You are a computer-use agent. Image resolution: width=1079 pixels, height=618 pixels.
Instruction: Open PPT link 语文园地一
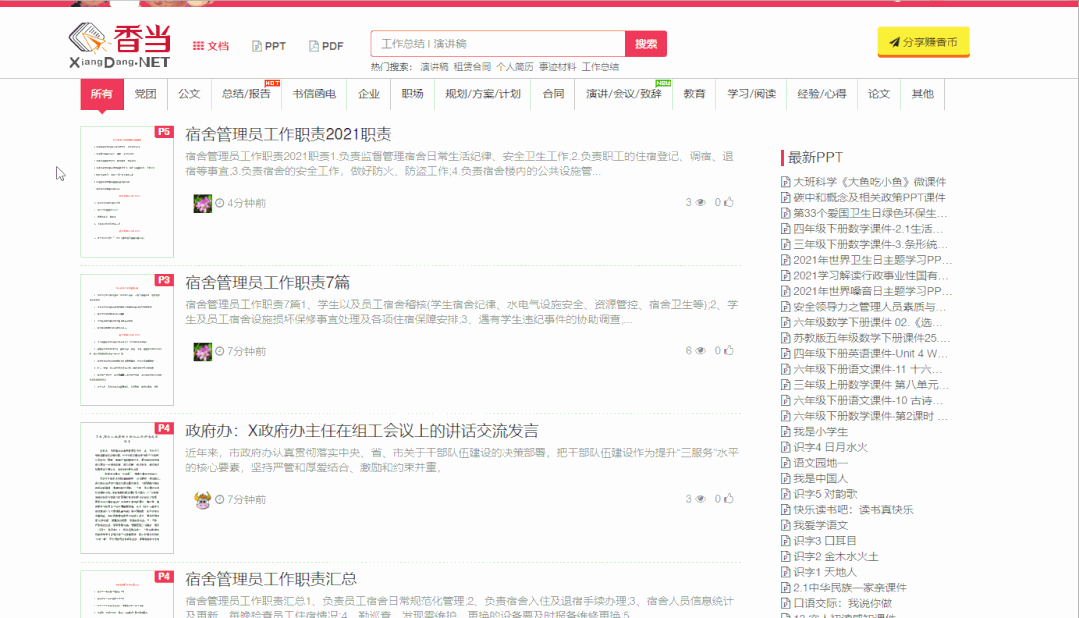[x=820, y=463]
